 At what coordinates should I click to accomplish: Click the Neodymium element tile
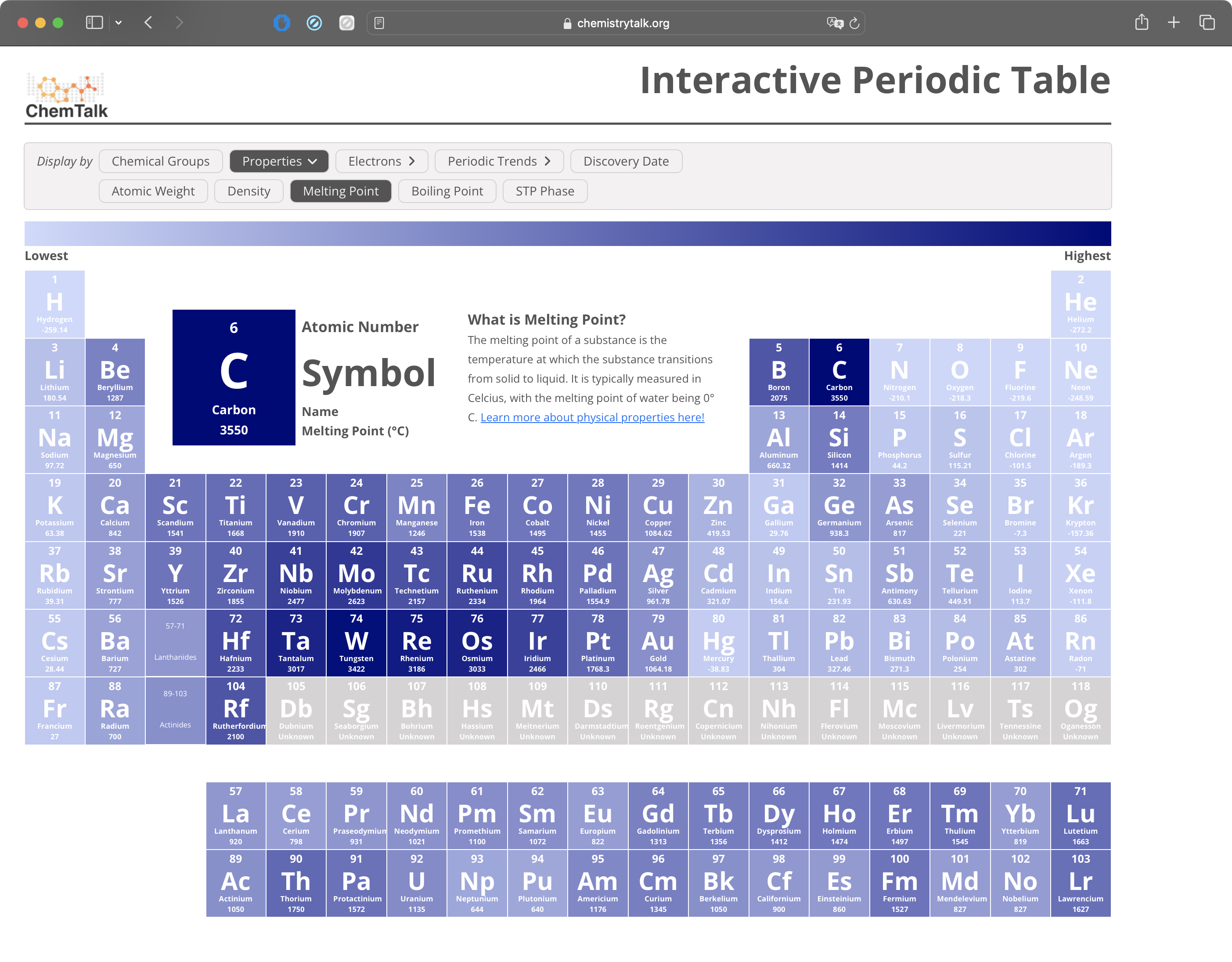click(x=417, y=815)
